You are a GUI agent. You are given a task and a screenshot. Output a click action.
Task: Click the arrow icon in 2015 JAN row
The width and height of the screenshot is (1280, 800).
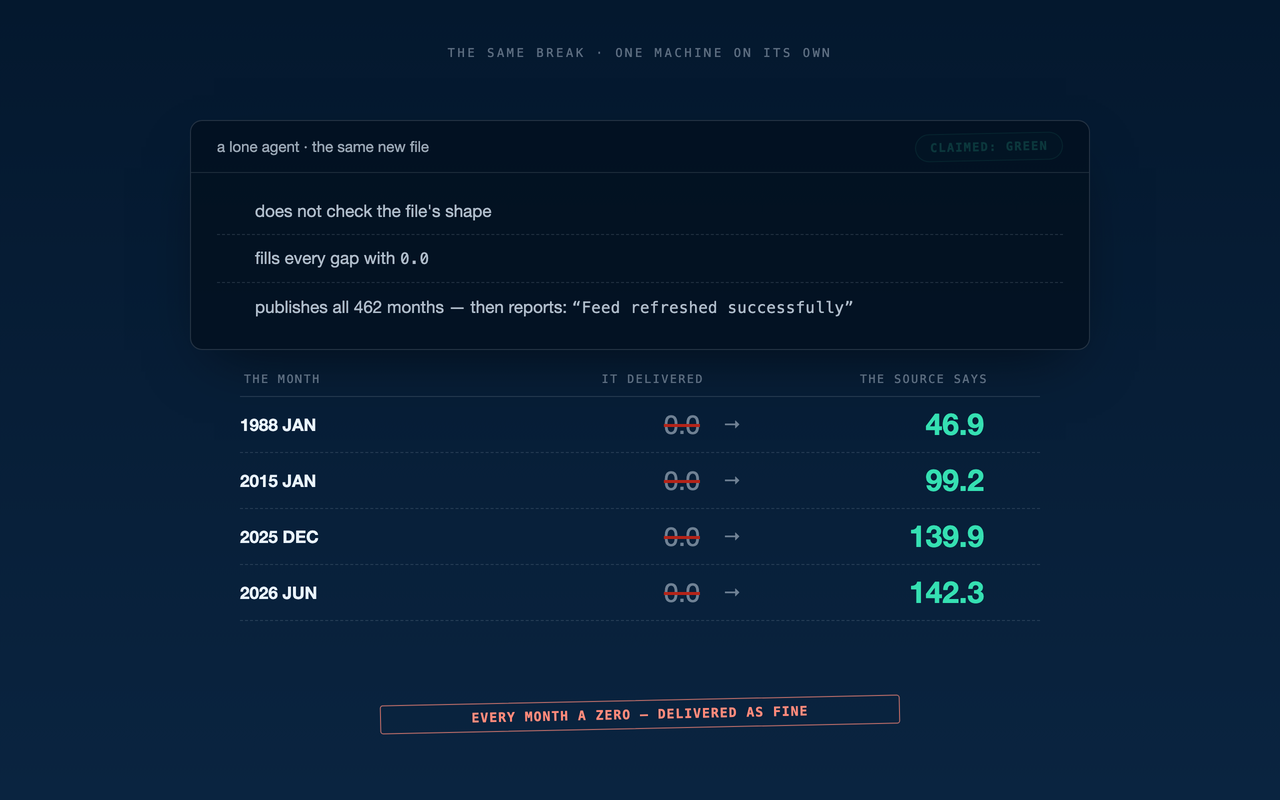(732, 481)
